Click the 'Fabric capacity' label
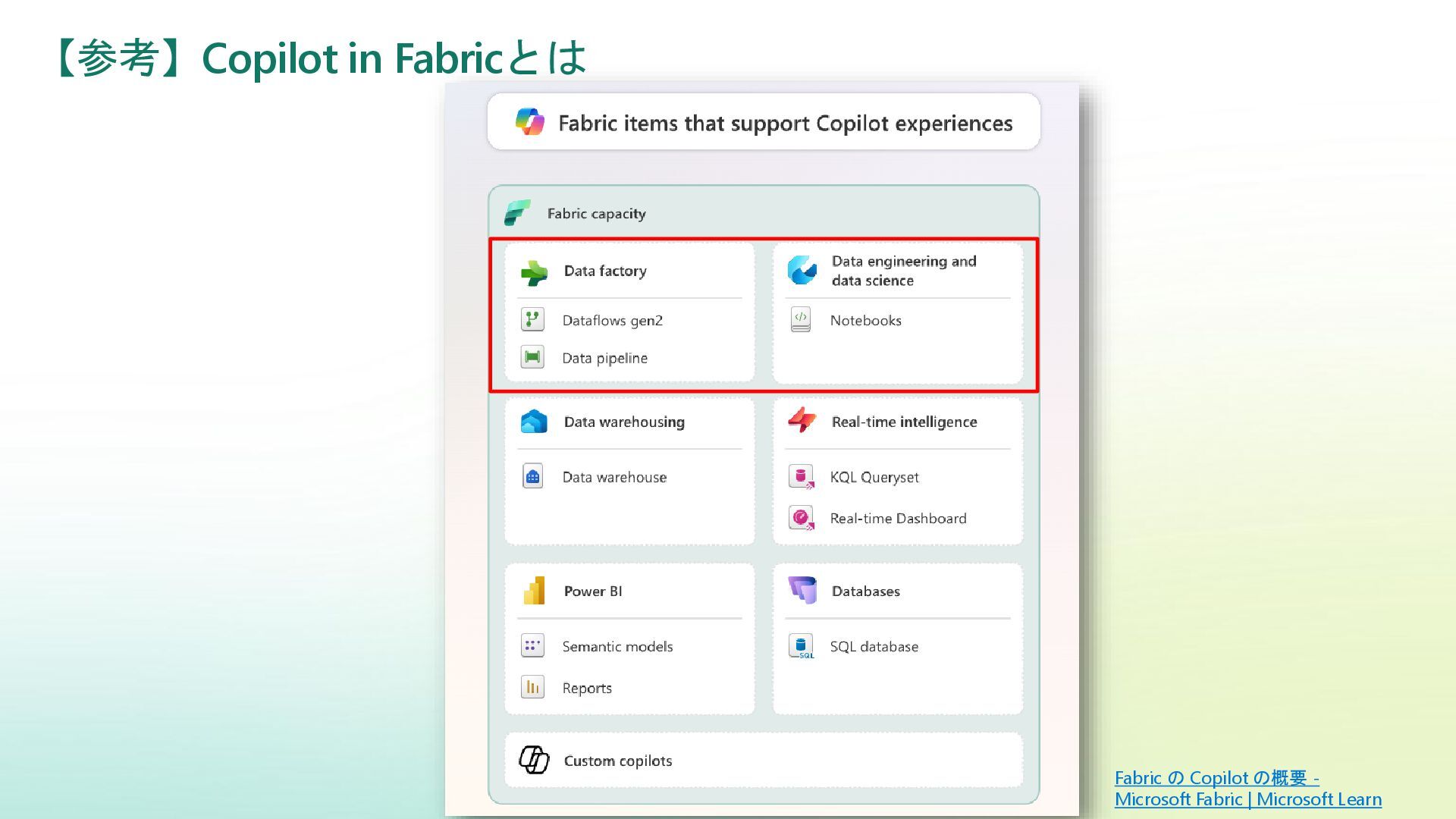 596,214
